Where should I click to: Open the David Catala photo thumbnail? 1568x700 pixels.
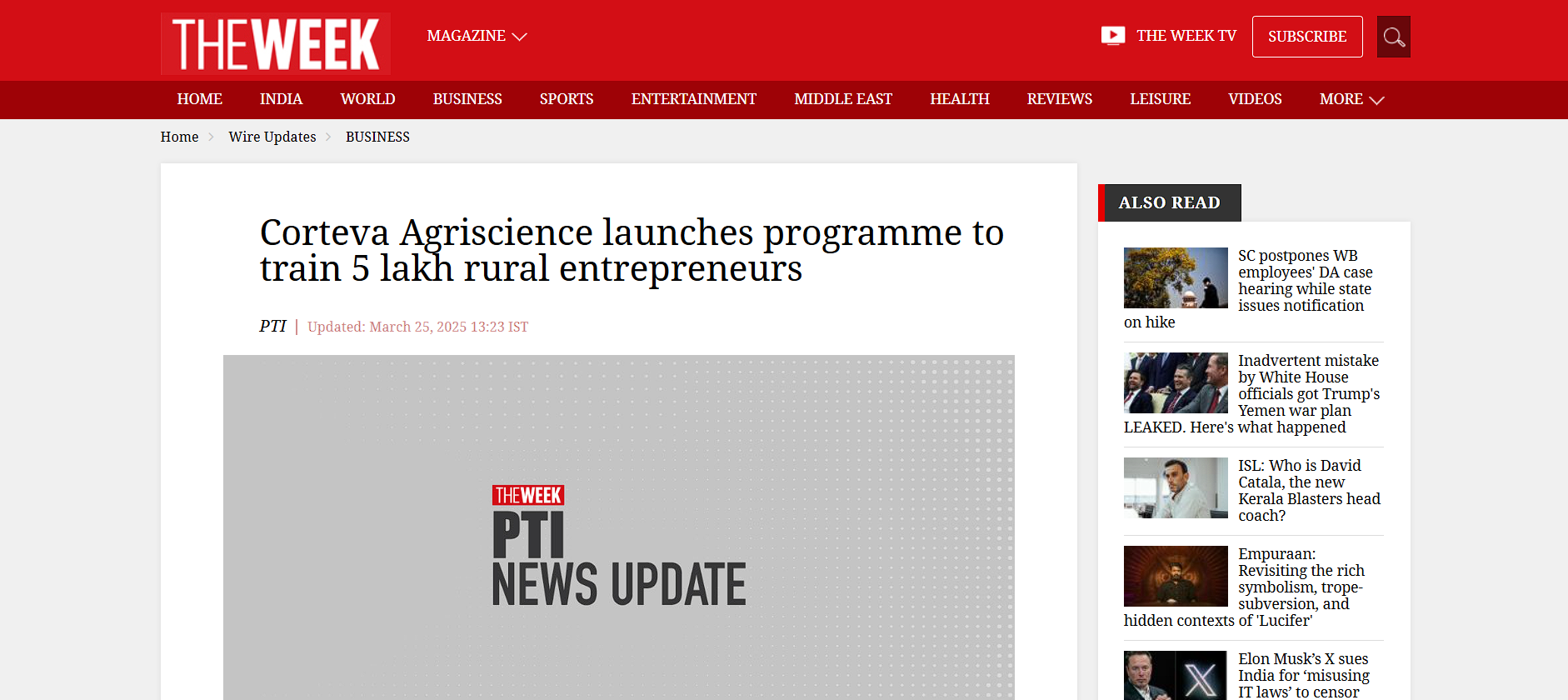tap(1176, 487)
